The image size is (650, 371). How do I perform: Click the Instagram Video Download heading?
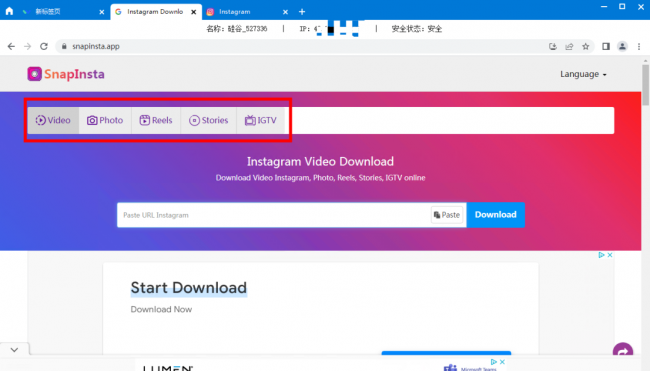320,161
